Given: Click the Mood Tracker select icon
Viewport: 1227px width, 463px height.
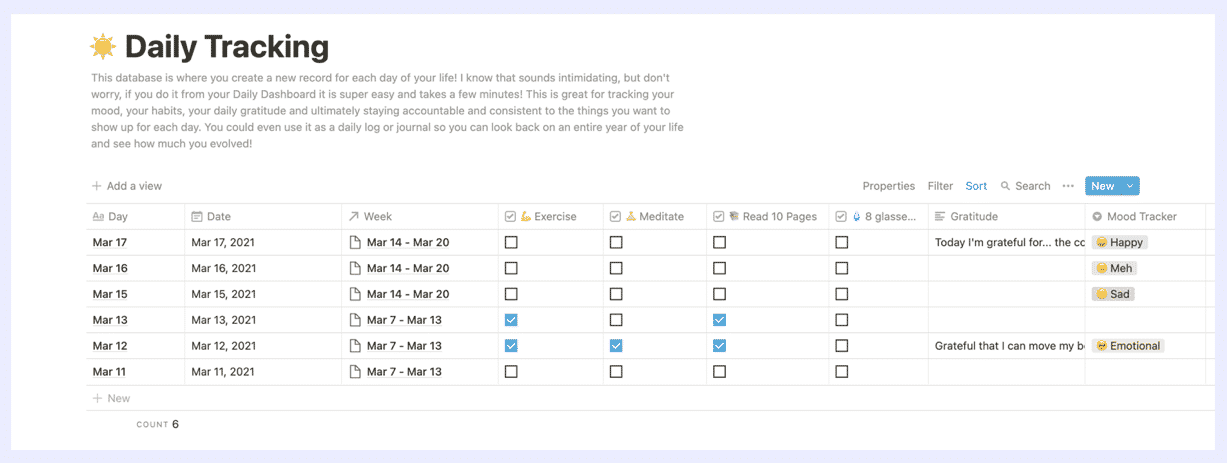Looking at the screenshot, I should pyautogui.click(x=1097, y=216).
